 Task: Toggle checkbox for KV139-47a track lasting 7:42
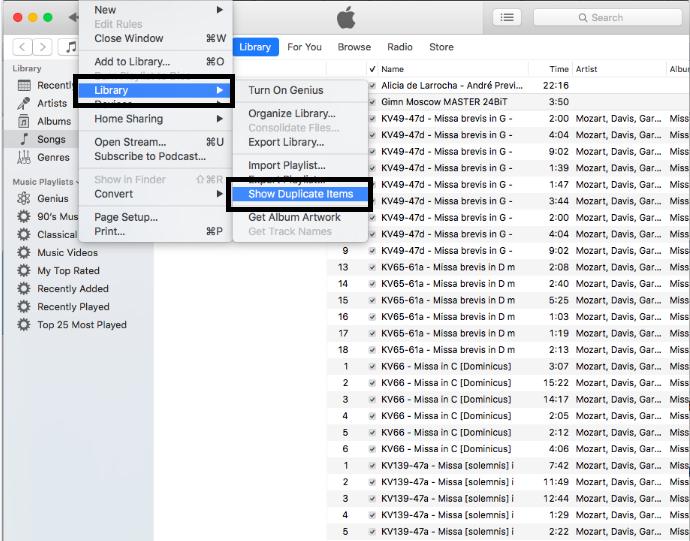click(372, 466)
